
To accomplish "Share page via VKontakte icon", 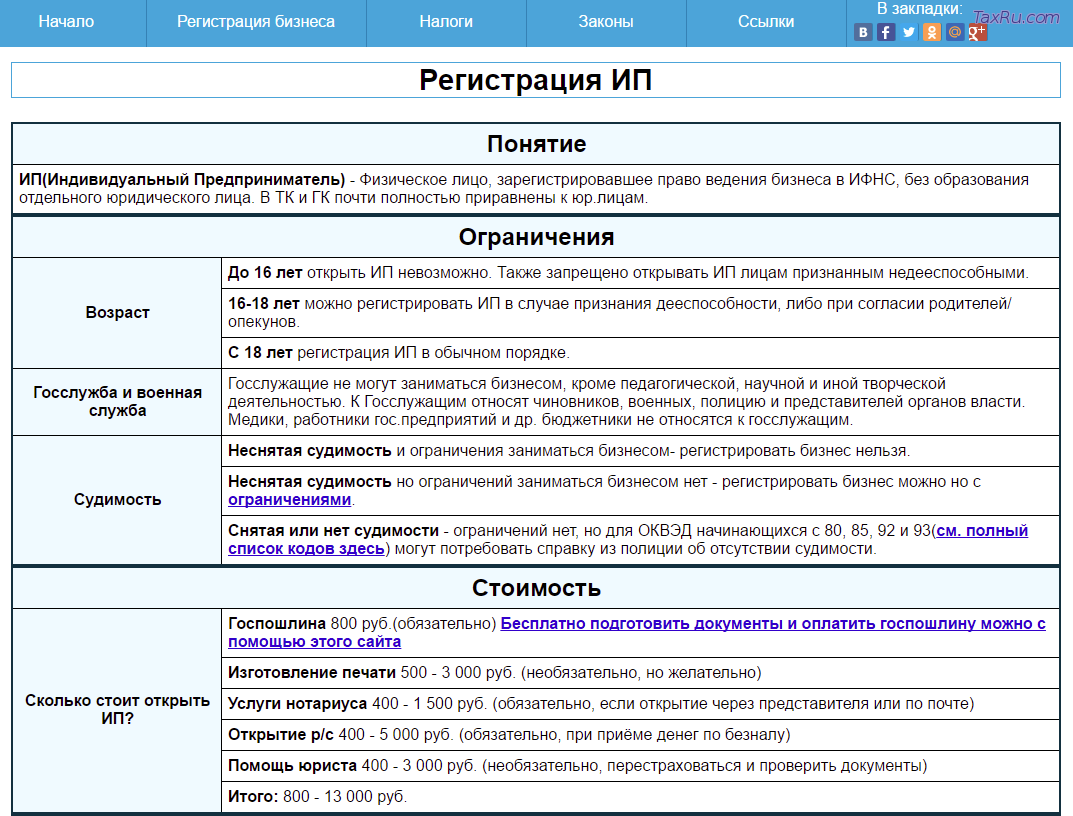I will pyautogui.click(x=863, y=32).
